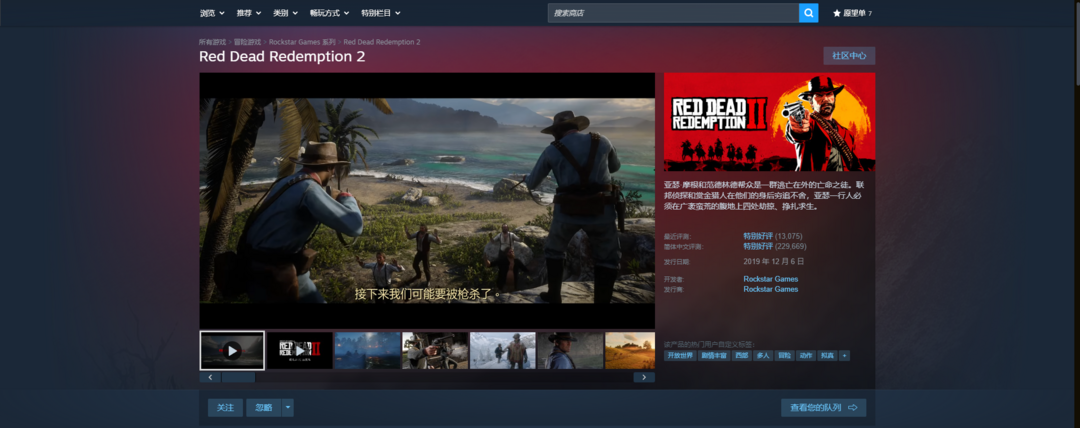Click the 关注 follow button
The height and width of the screenshot is (428, 1080).
click(x=225, y=407)
